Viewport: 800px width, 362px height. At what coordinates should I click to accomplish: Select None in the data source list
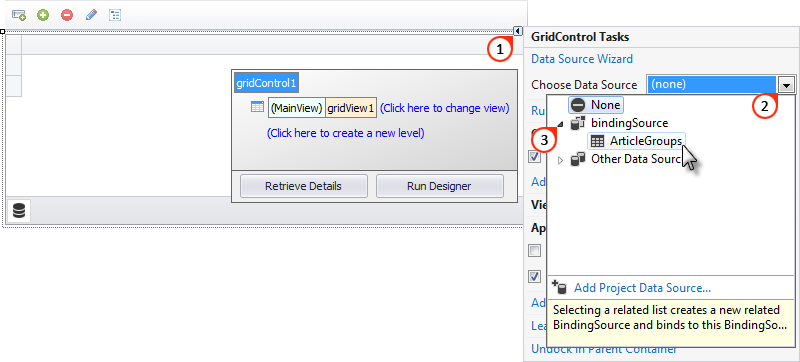click(x=595, y=105)
